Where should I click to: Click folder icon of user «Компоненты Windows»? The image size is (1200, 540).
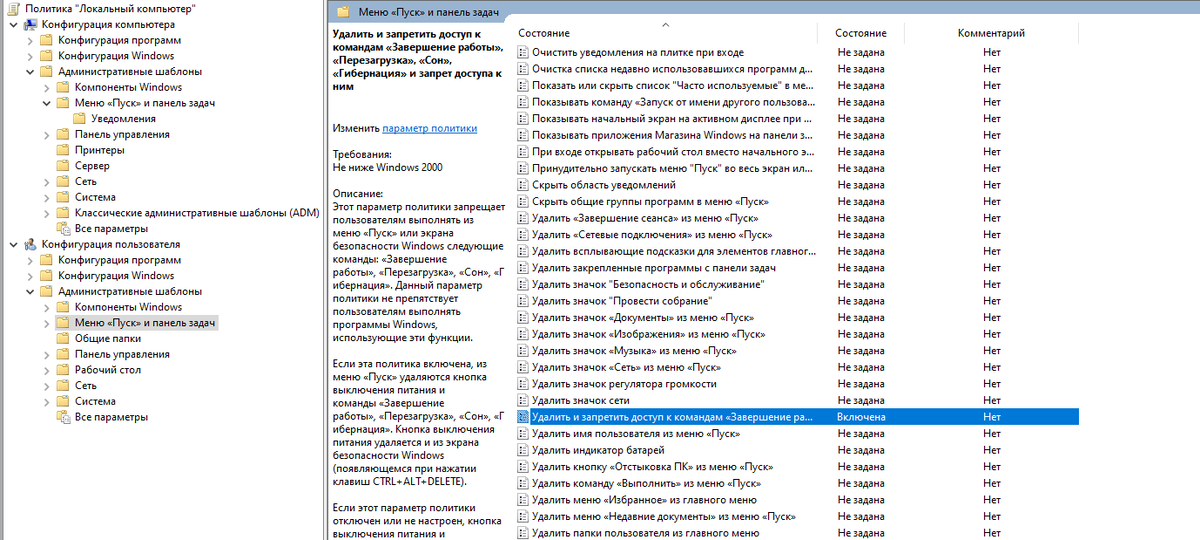(63, 307)
